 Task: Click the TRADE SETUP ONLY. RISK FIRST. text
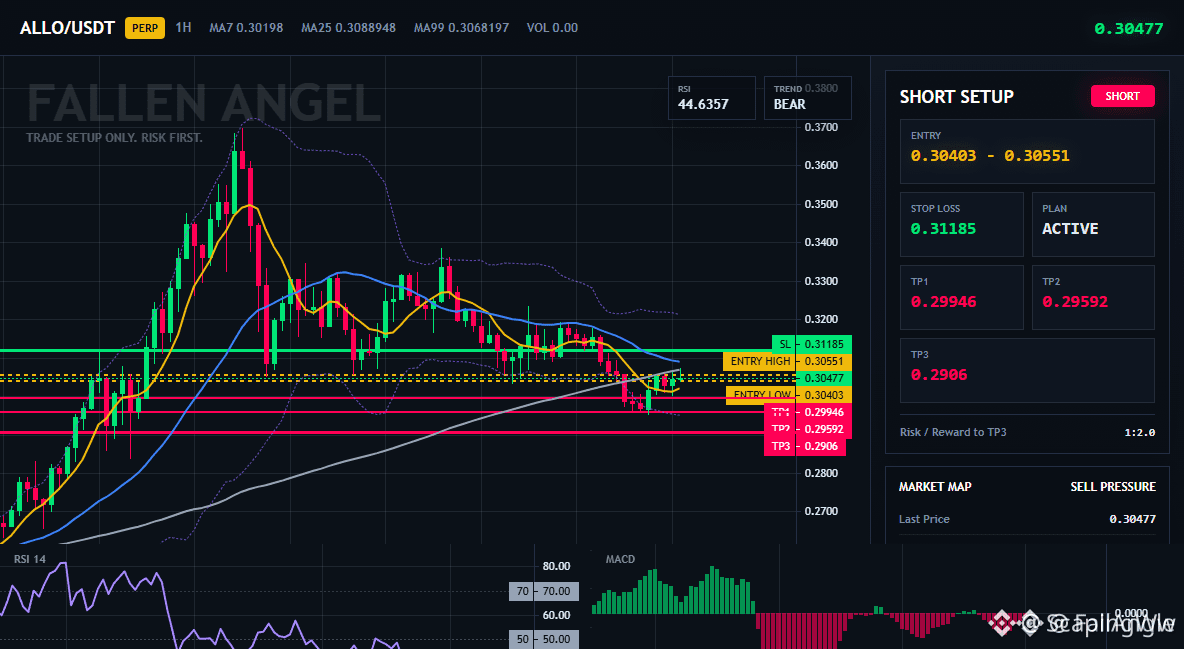pos(114,138)
